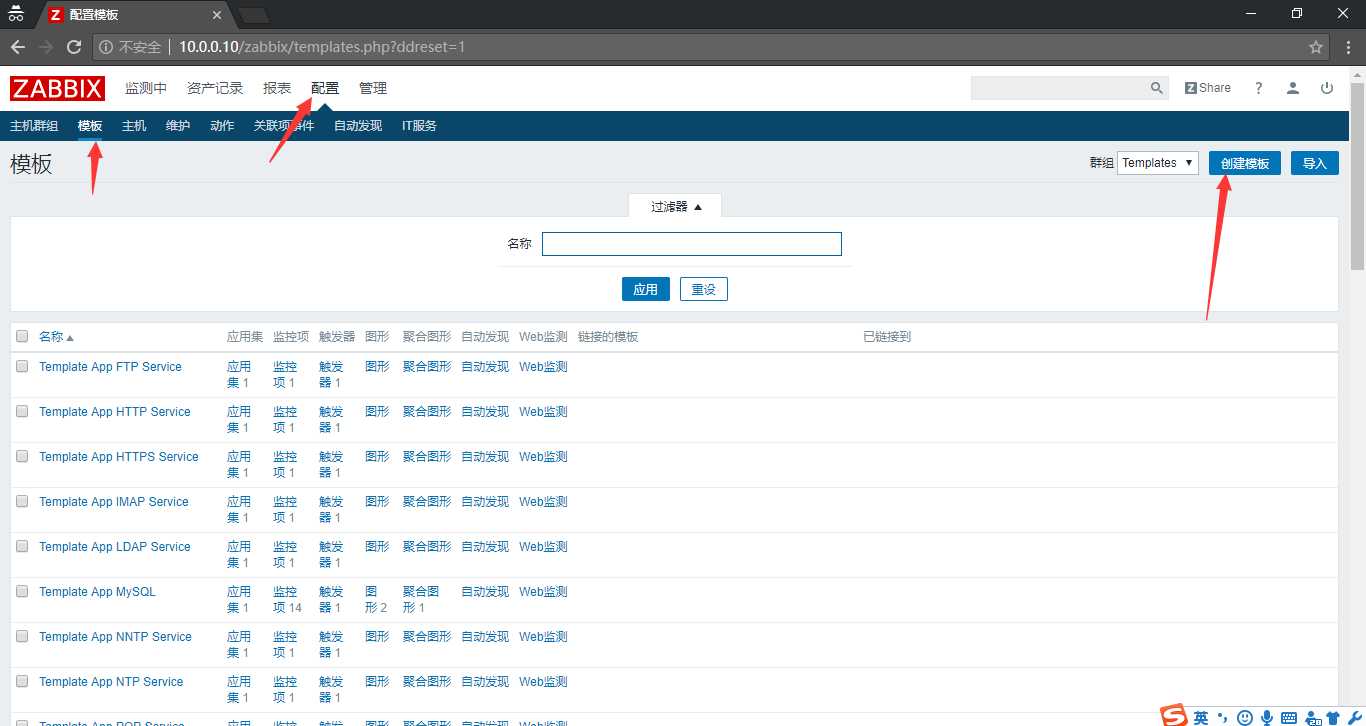Check the Template App HTTP Service box

tap(22, 412)
